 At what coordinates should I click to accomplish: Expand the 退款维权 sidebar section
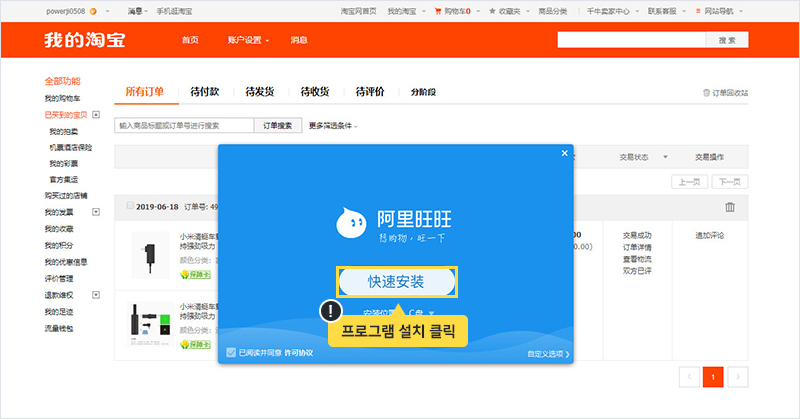(96, 295)
